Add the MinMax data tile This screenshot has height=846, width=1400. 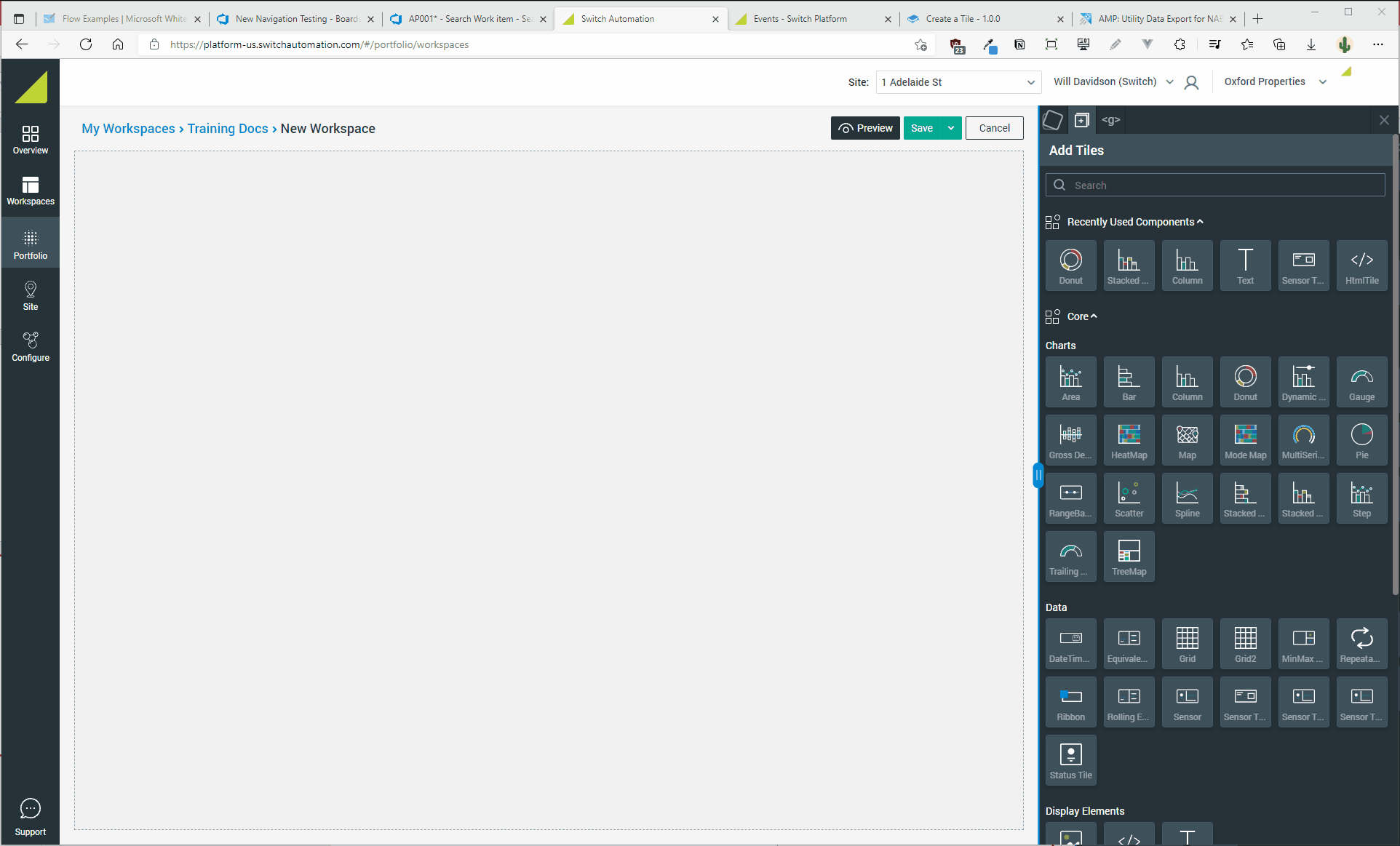(x=1303, y=644)
